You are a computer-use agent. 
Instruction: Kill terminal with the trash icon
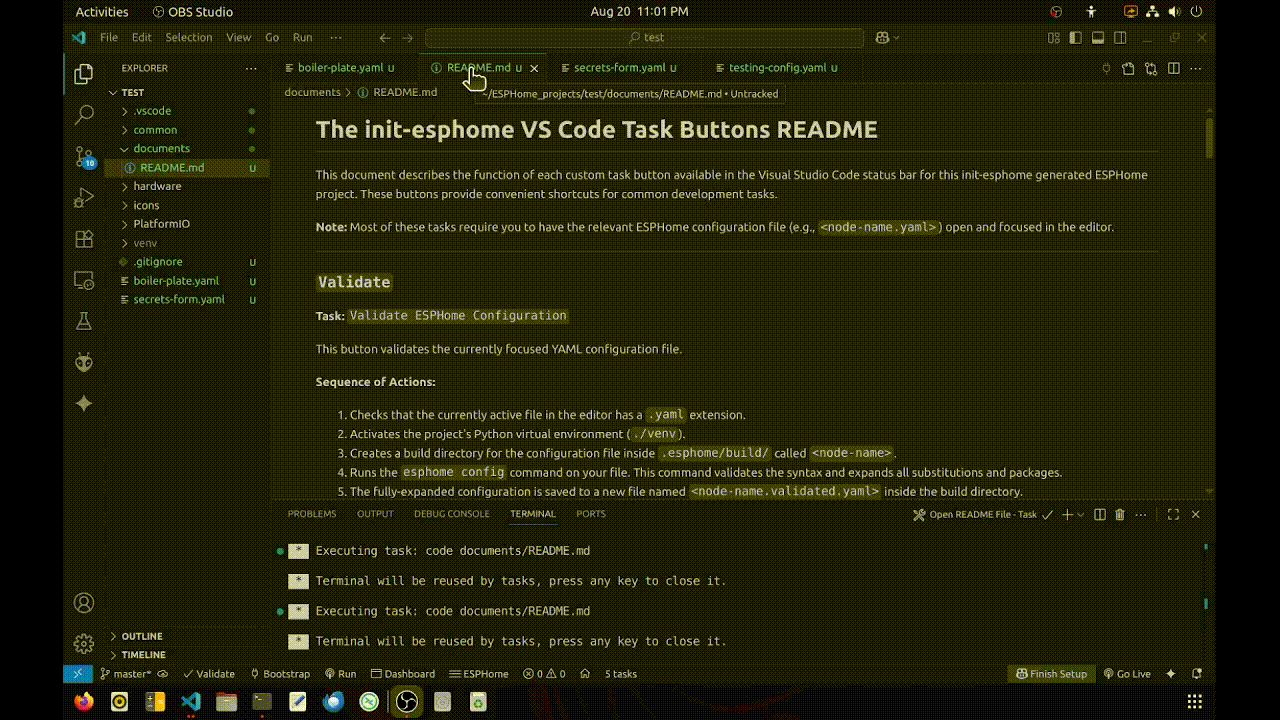pos(1120,514)
